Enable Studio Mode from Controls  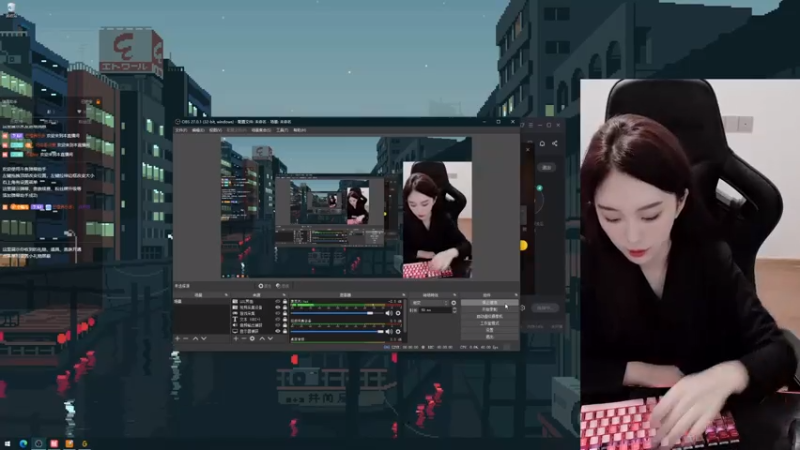pyautogui.click(x=490, y=323)
